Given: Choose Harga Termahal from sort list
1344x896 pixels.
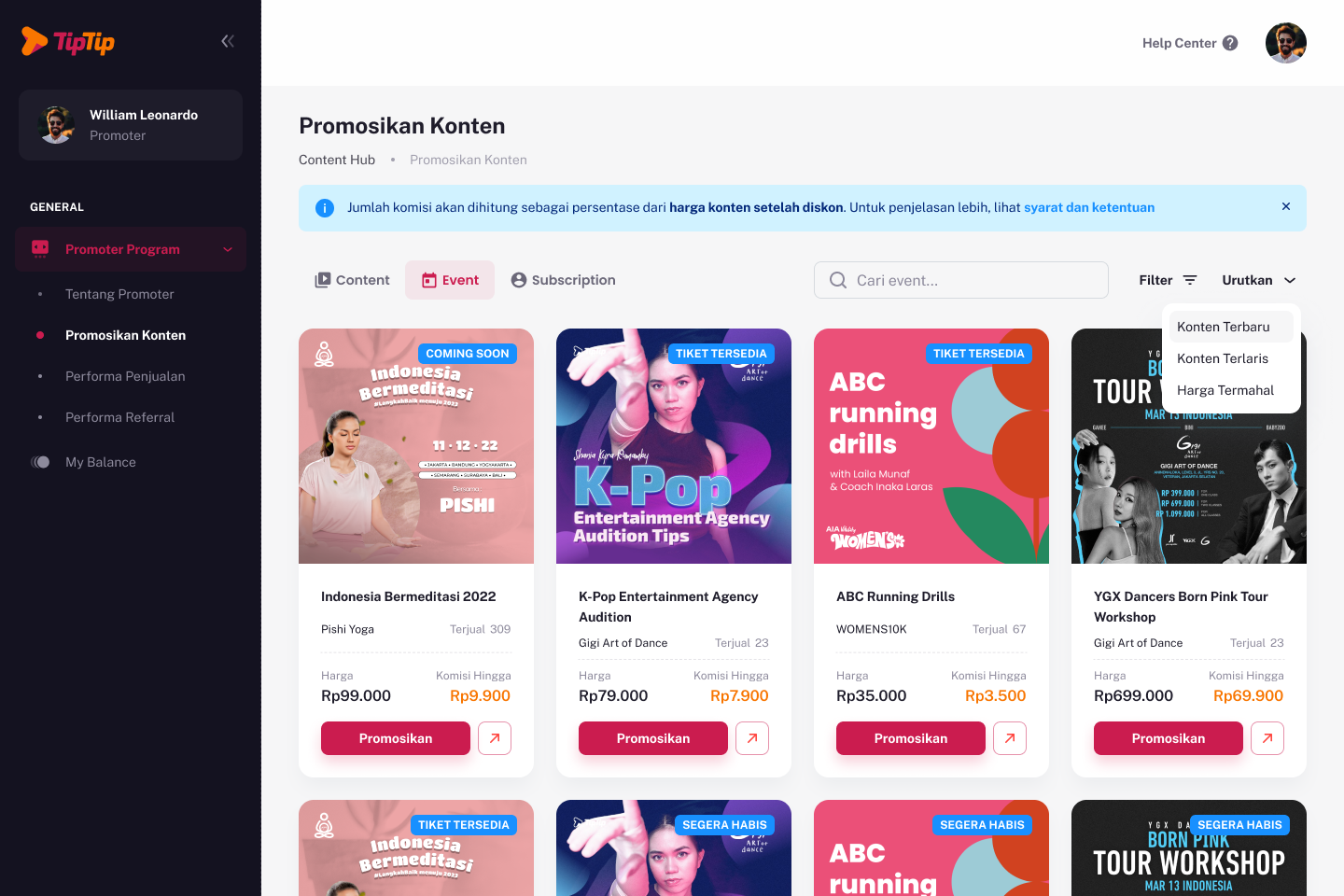Looking at the screenshot, I should (x=1225, y=390).
